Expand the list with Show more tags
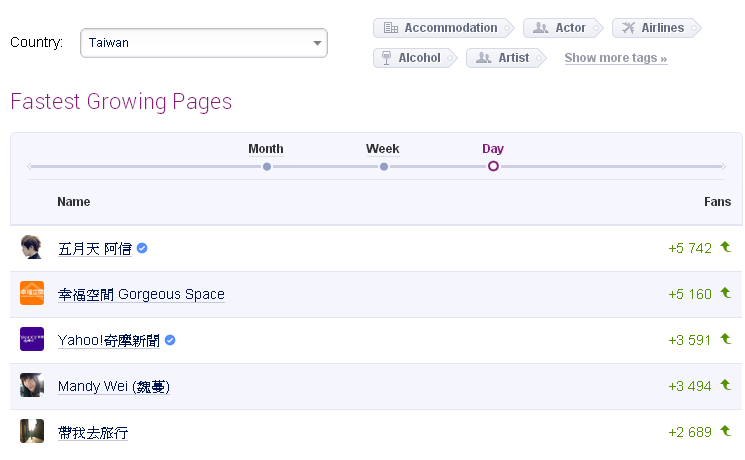 pos(615,58)
